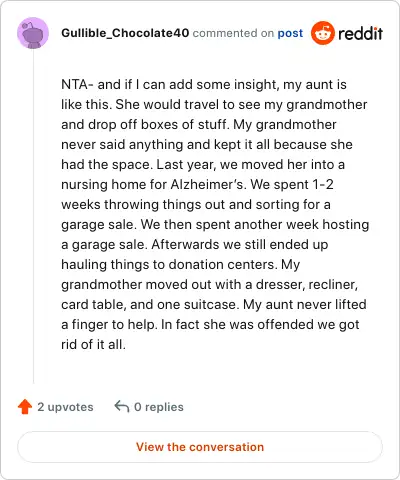
Task: Click the word "NTA-" in the comment
Action: pos(77,84)
